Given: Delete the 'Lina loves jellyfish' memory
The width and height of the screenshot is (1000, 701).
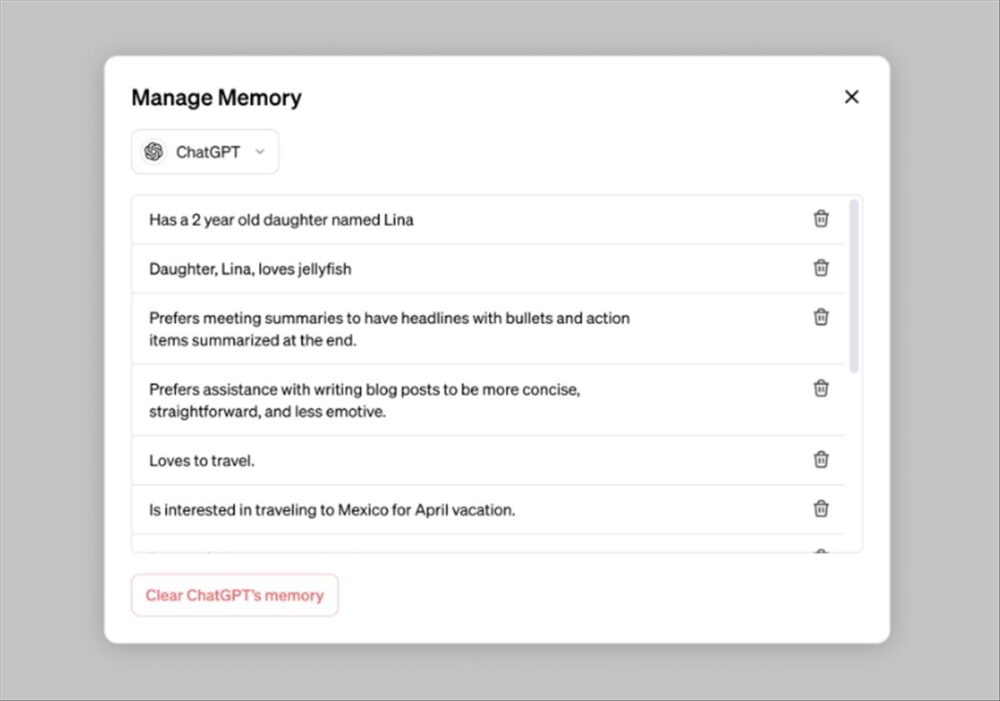Looking at the screenshot, I should [x=821, y=268].
